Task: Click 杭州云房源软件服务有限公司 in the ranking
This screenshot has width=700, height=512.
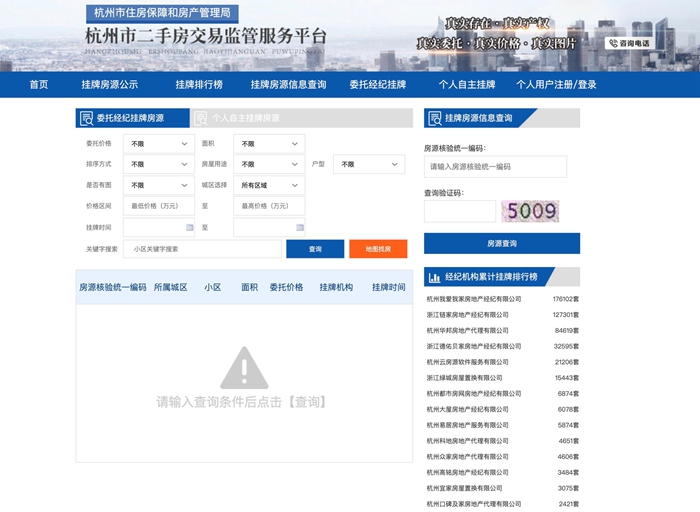Action: [x=467, y=362]
